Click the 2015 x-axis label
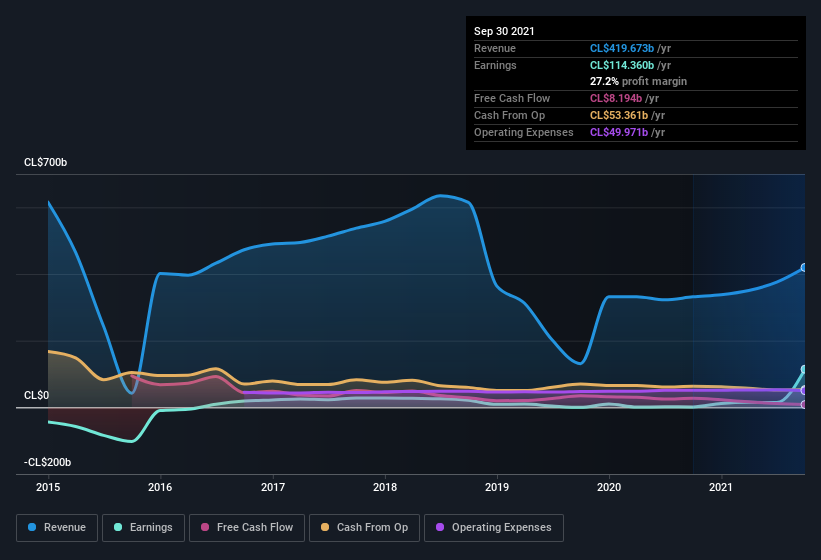Viewport: 821px width, 560px height. (x=48, y=487)
